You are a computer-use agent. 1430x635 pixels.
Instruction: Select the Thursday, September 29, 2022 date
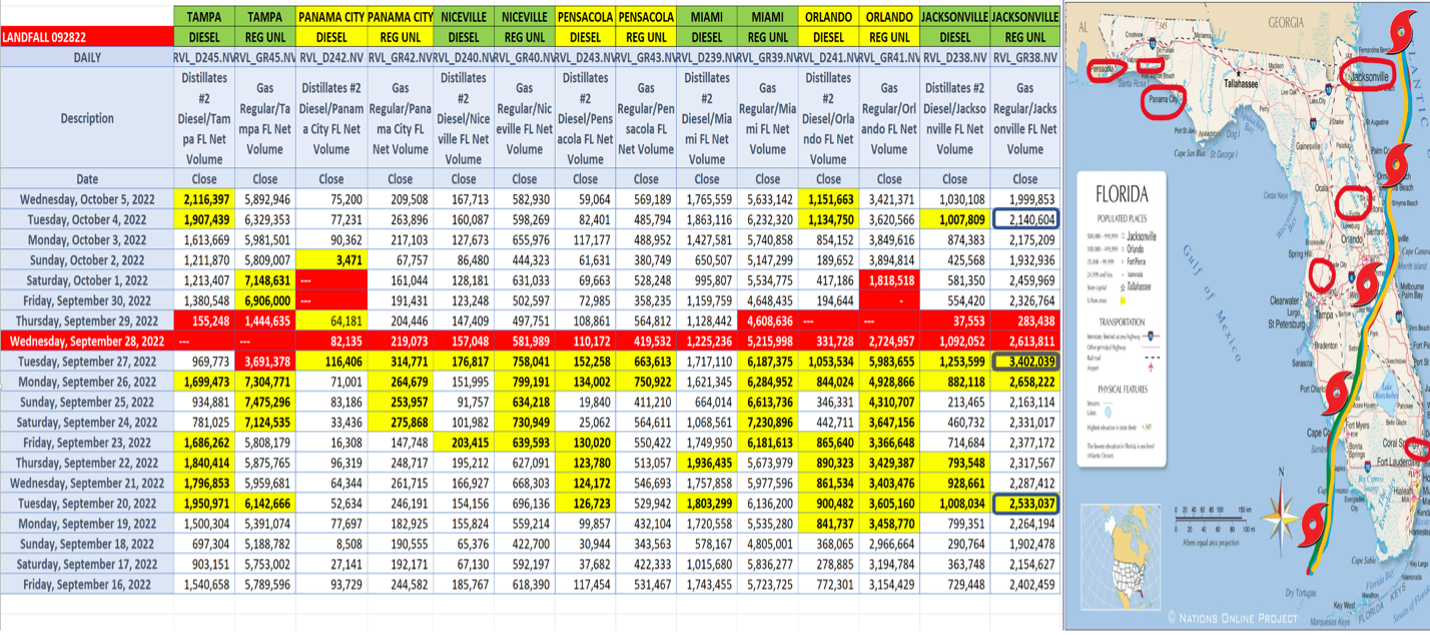click(x=87, y=321)
